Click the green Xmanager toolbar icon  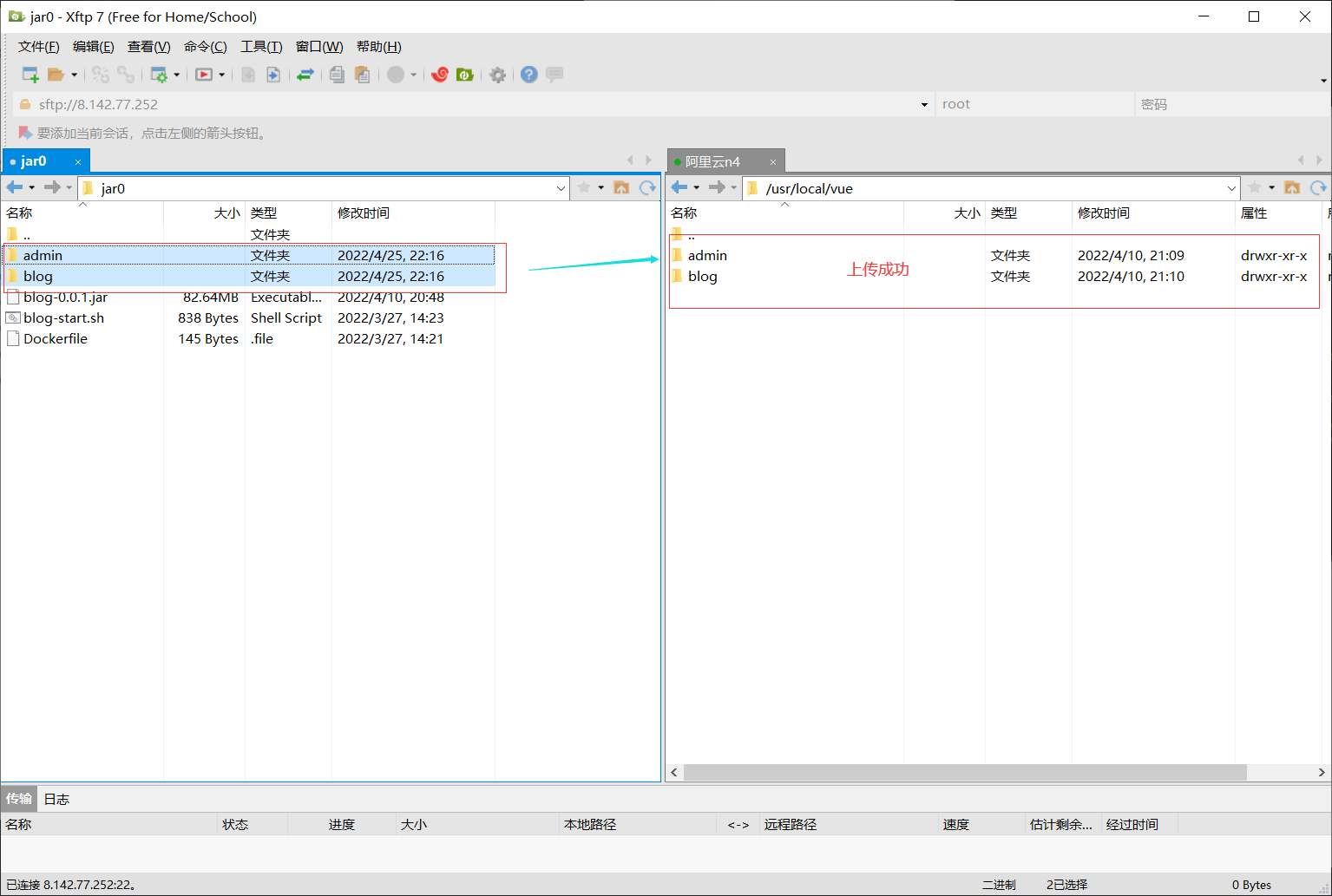click(x=465, y=75)
